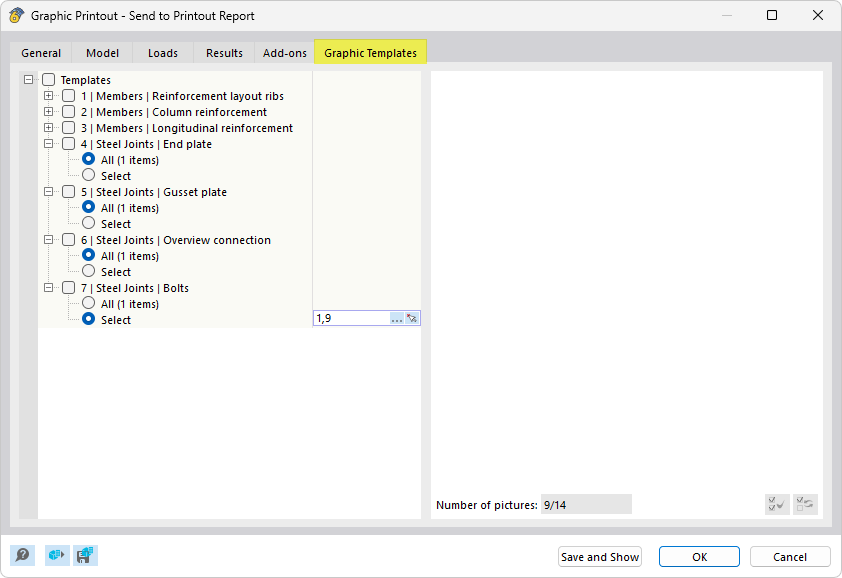The image size is (842, 578).
Task: Click the load template icon in bottom bar
Action: click(x=56, y=556)
